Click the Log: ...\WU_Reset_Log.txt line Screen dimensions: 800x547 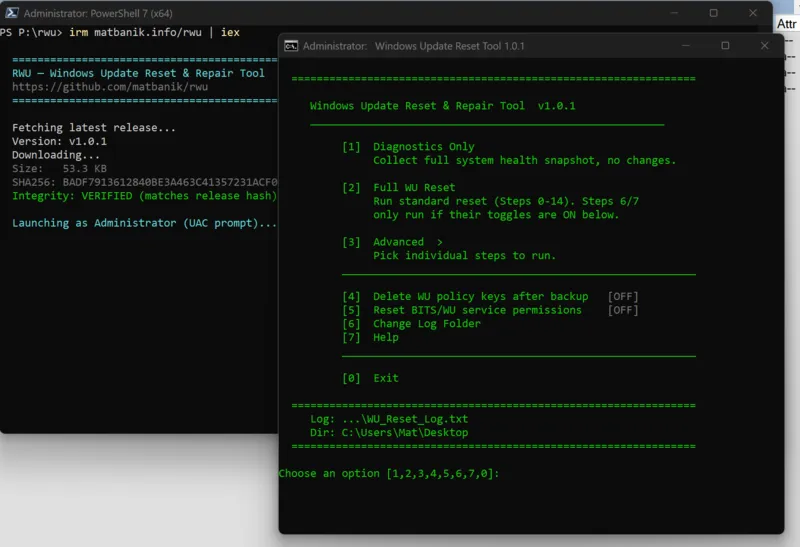click(x=389, y=419)
